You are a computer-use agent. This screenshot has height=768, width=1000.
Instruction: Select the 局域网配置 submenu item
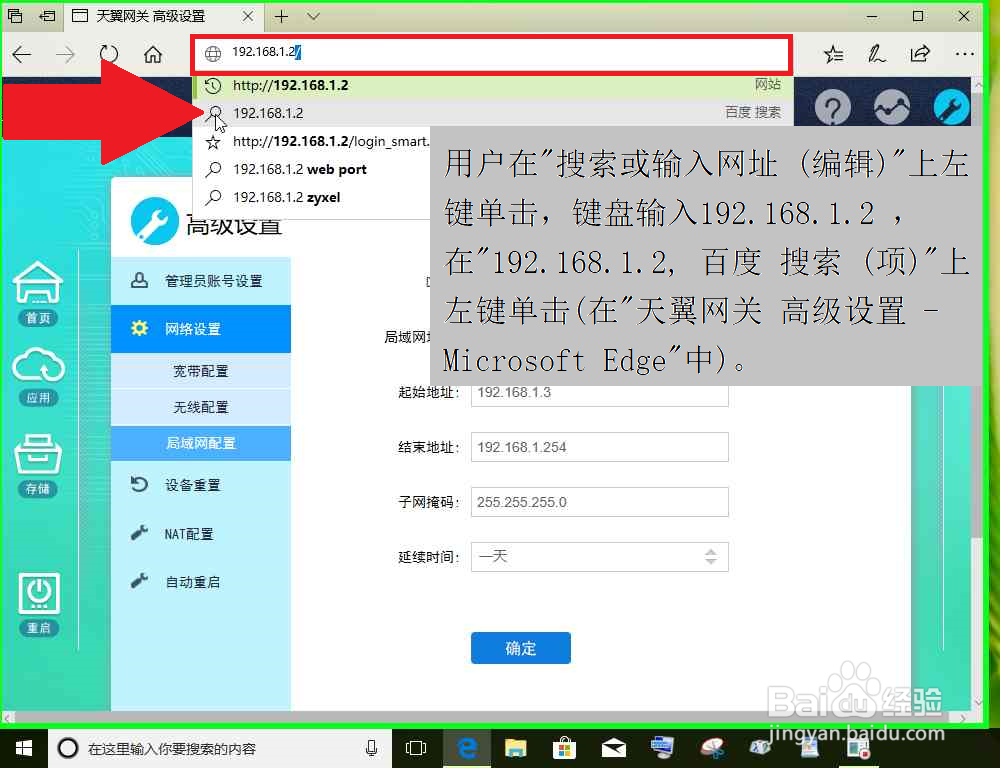[201, 443]
